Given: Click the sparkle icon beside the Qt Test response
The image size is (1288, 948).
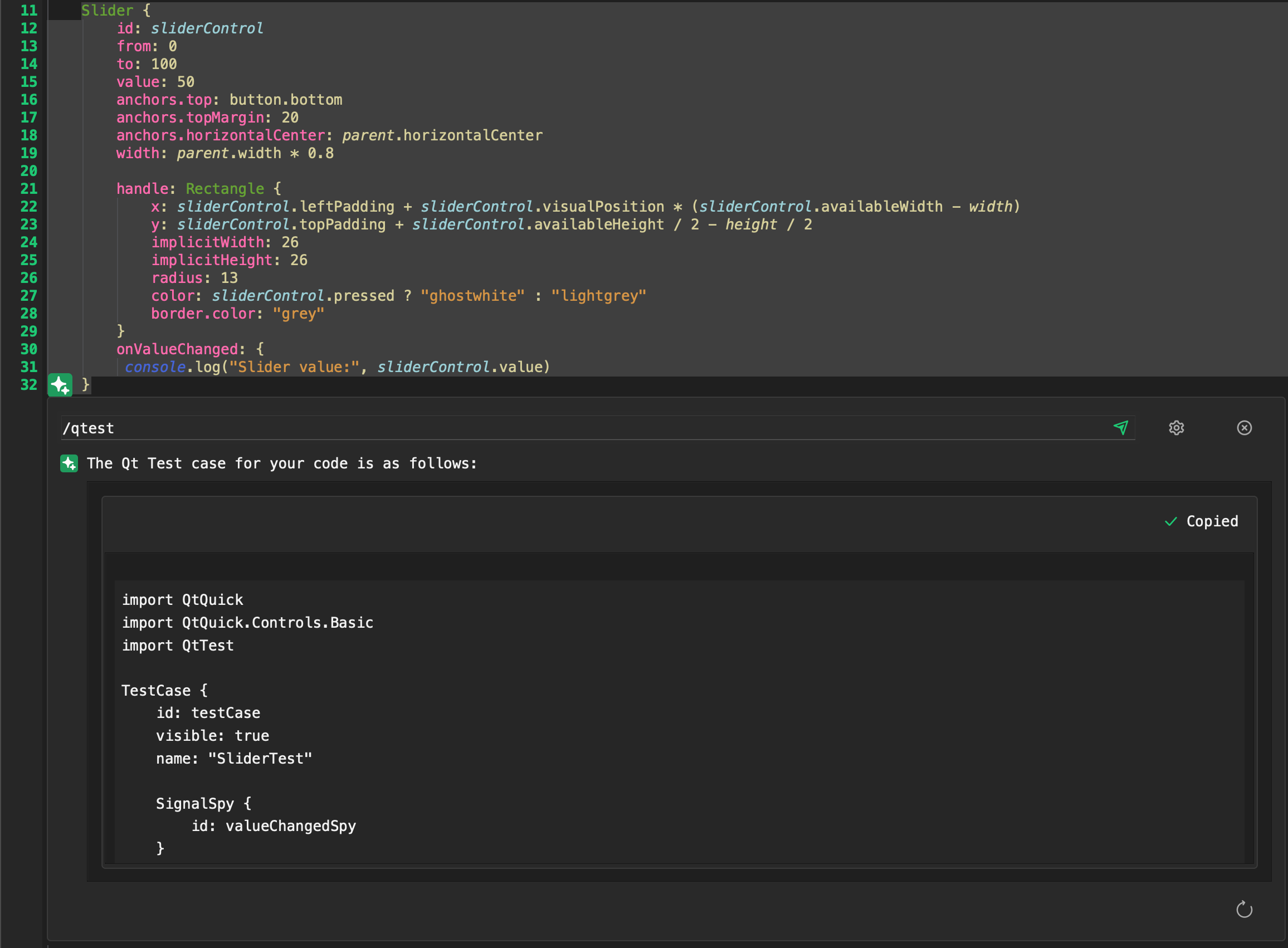Looking at the screenshot, I should [x=69, y=463].
